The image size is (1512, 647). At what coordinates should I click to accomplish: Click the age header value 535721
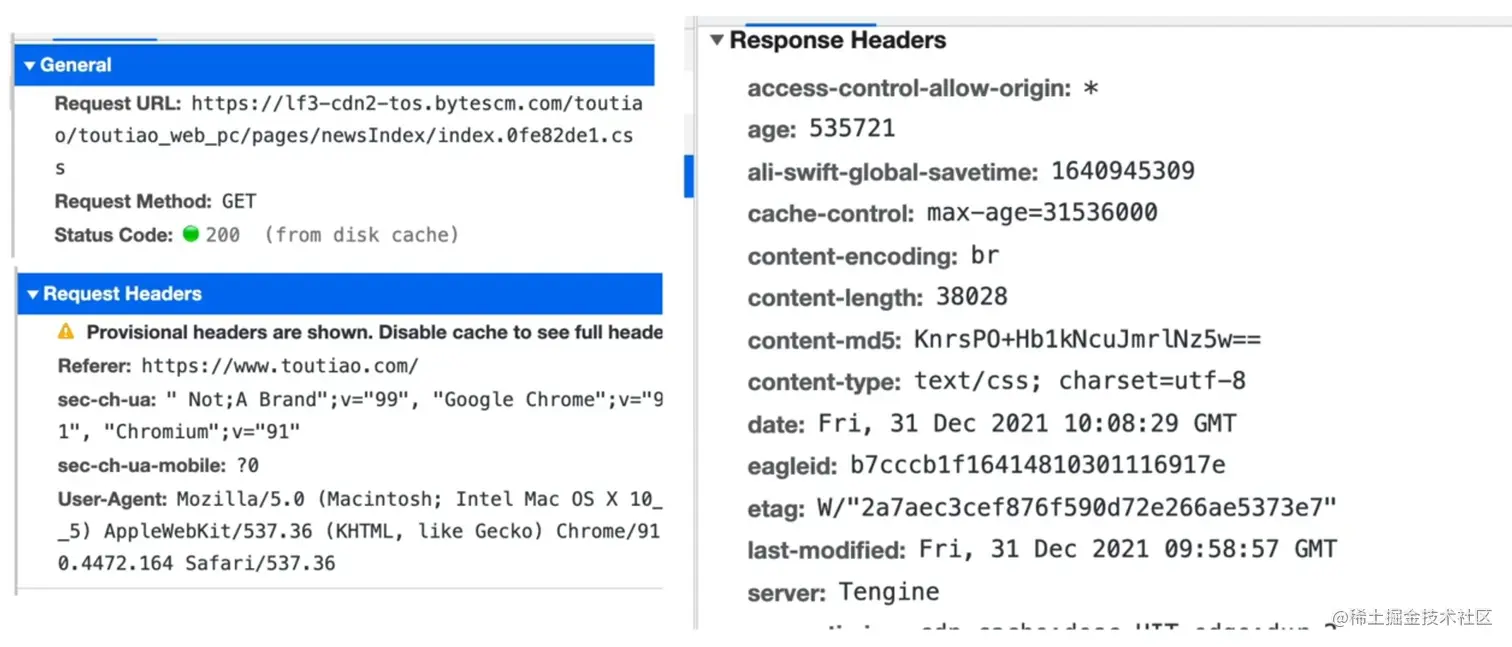[x=851, y=129]
